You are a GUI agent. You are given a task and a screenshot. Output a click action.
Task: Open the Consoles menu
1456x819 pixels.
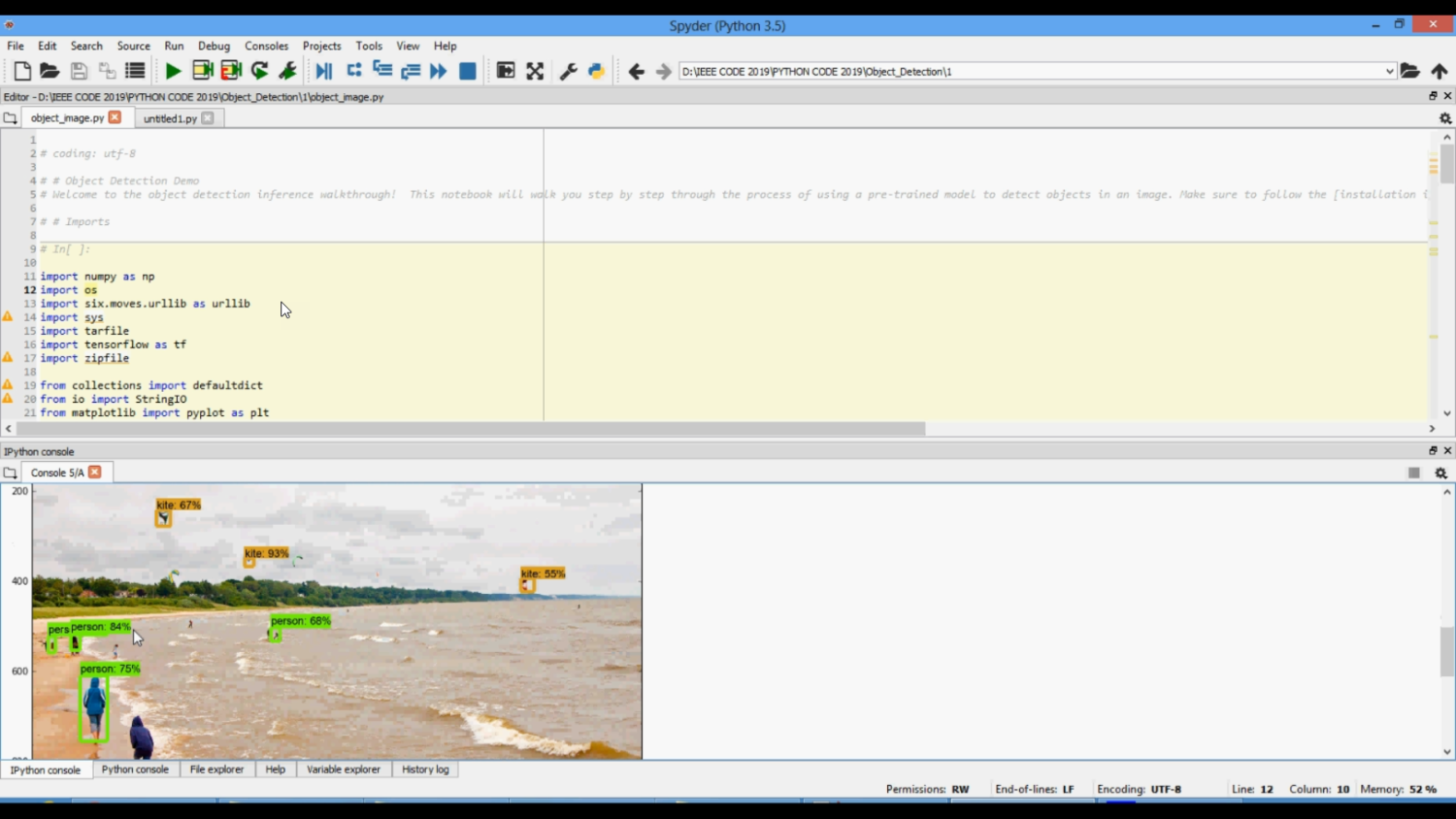point(266,46)
